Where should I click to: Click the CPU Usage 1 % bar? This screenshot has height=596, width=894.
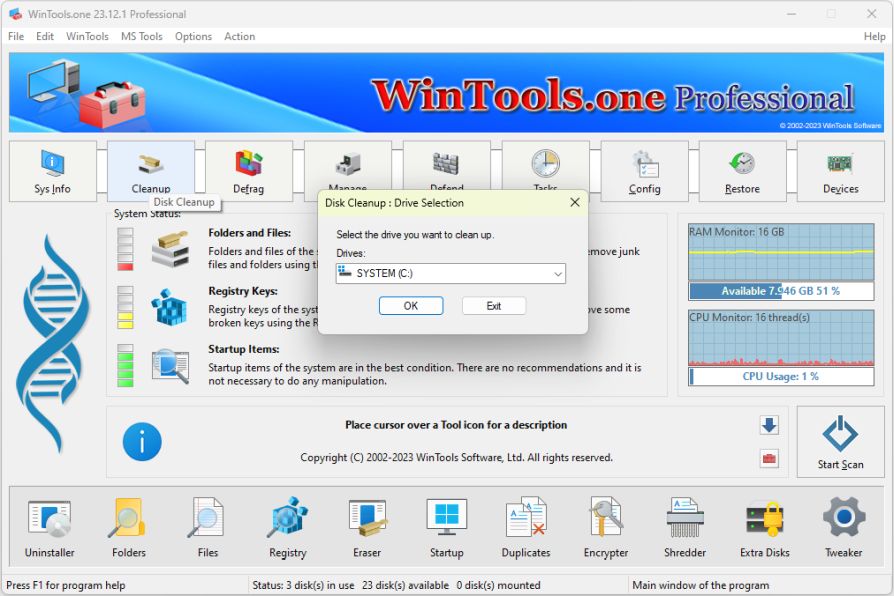point(781,376)
